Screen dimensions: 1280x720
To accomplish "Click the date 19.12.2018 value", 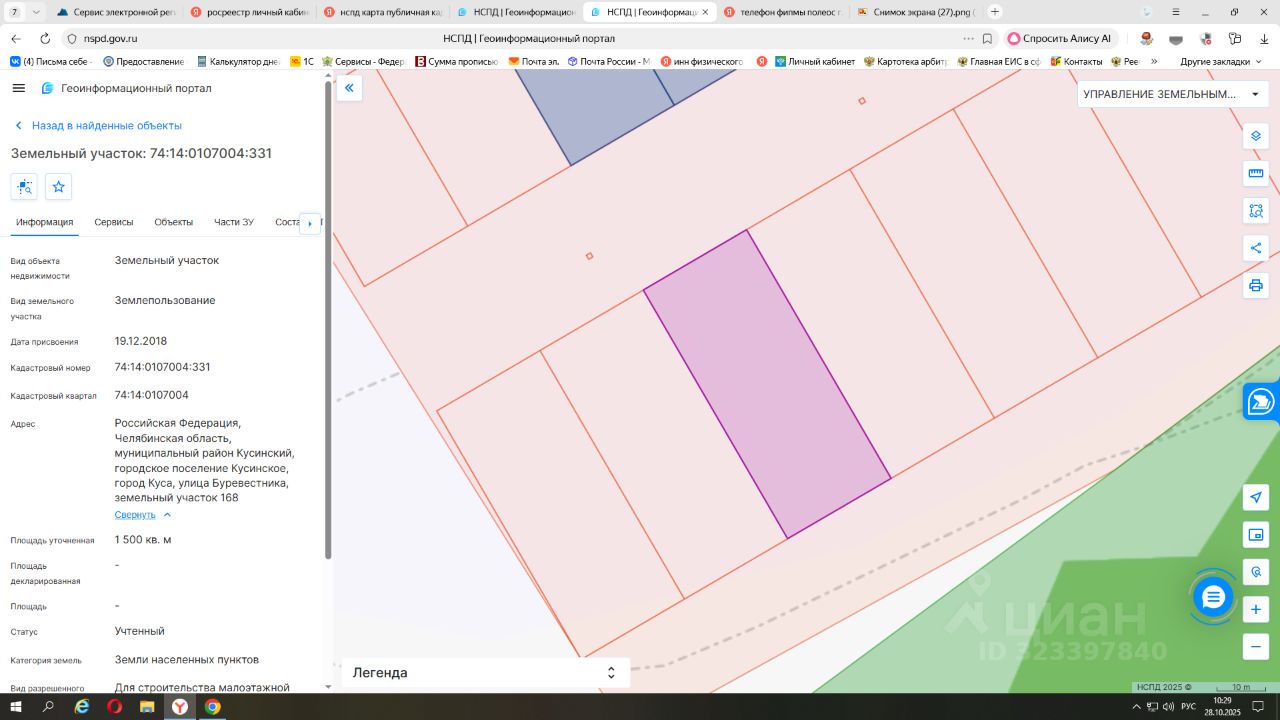I will 141,341.
